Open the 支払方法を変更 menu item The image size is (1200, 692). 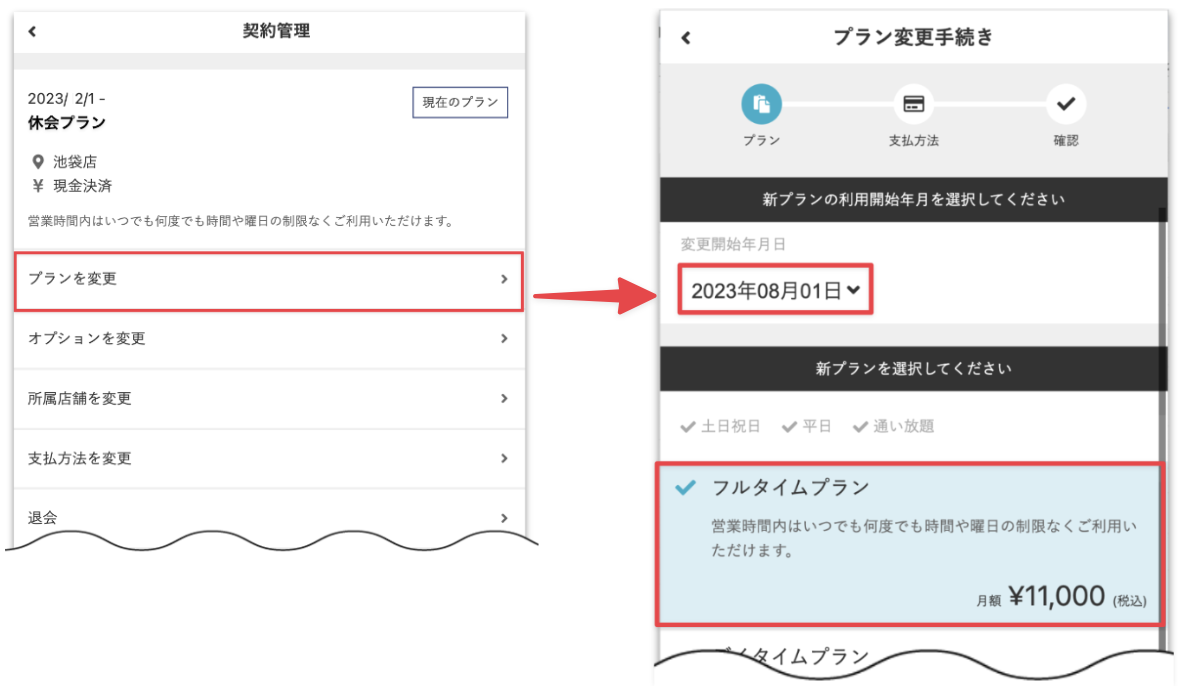[268, 459]
